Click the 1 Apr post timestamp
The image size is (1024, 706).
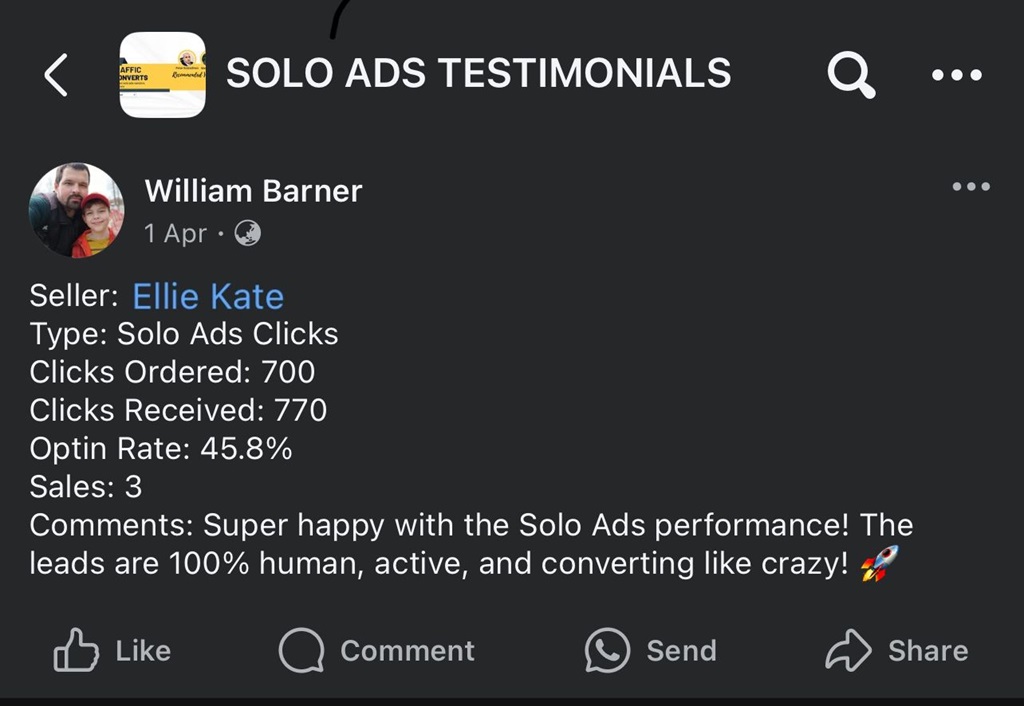coord(175,234)
